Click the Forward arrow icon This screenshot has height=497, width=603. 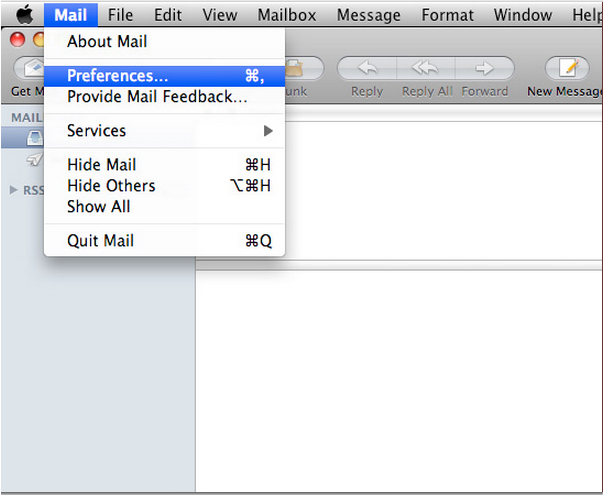coord(485,68)
